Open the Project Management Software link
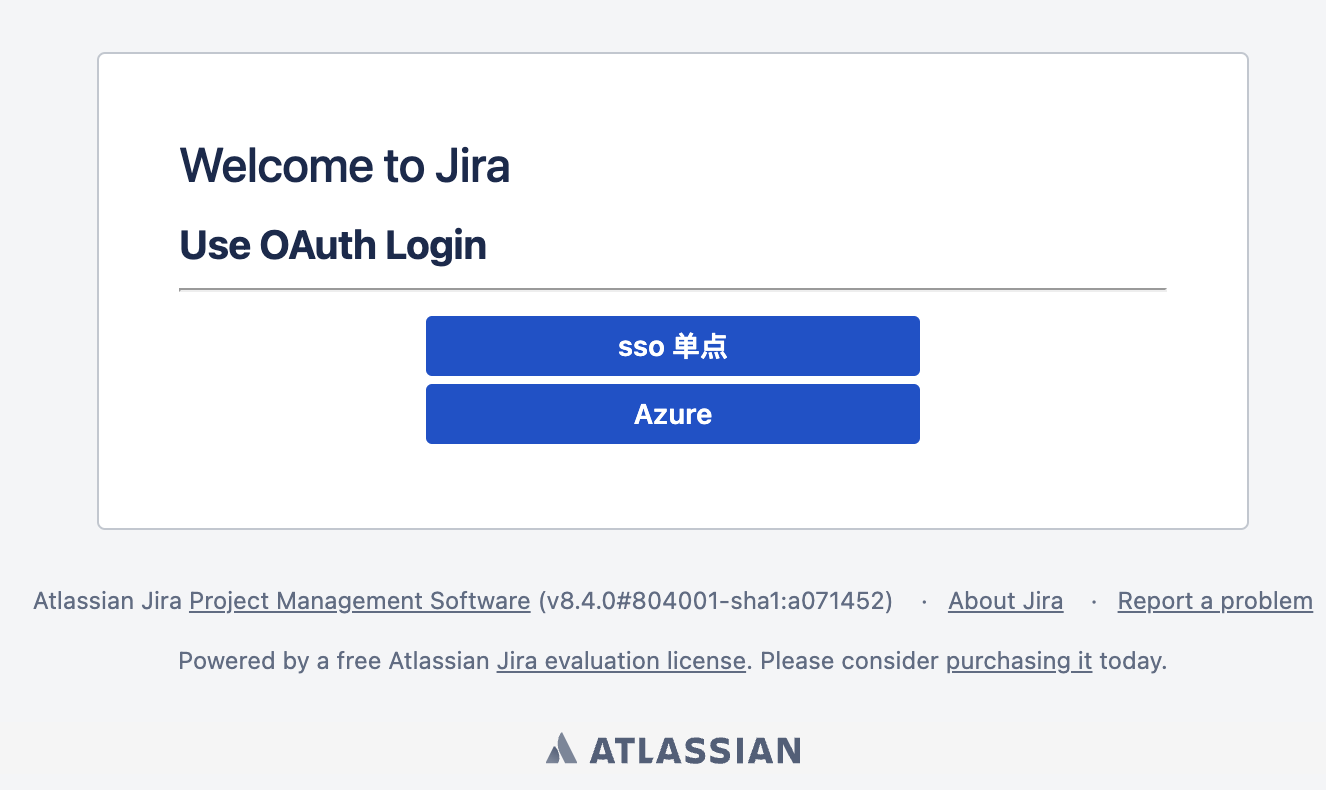This screenshot has height=790, width=1326. (x=359, y=601)
